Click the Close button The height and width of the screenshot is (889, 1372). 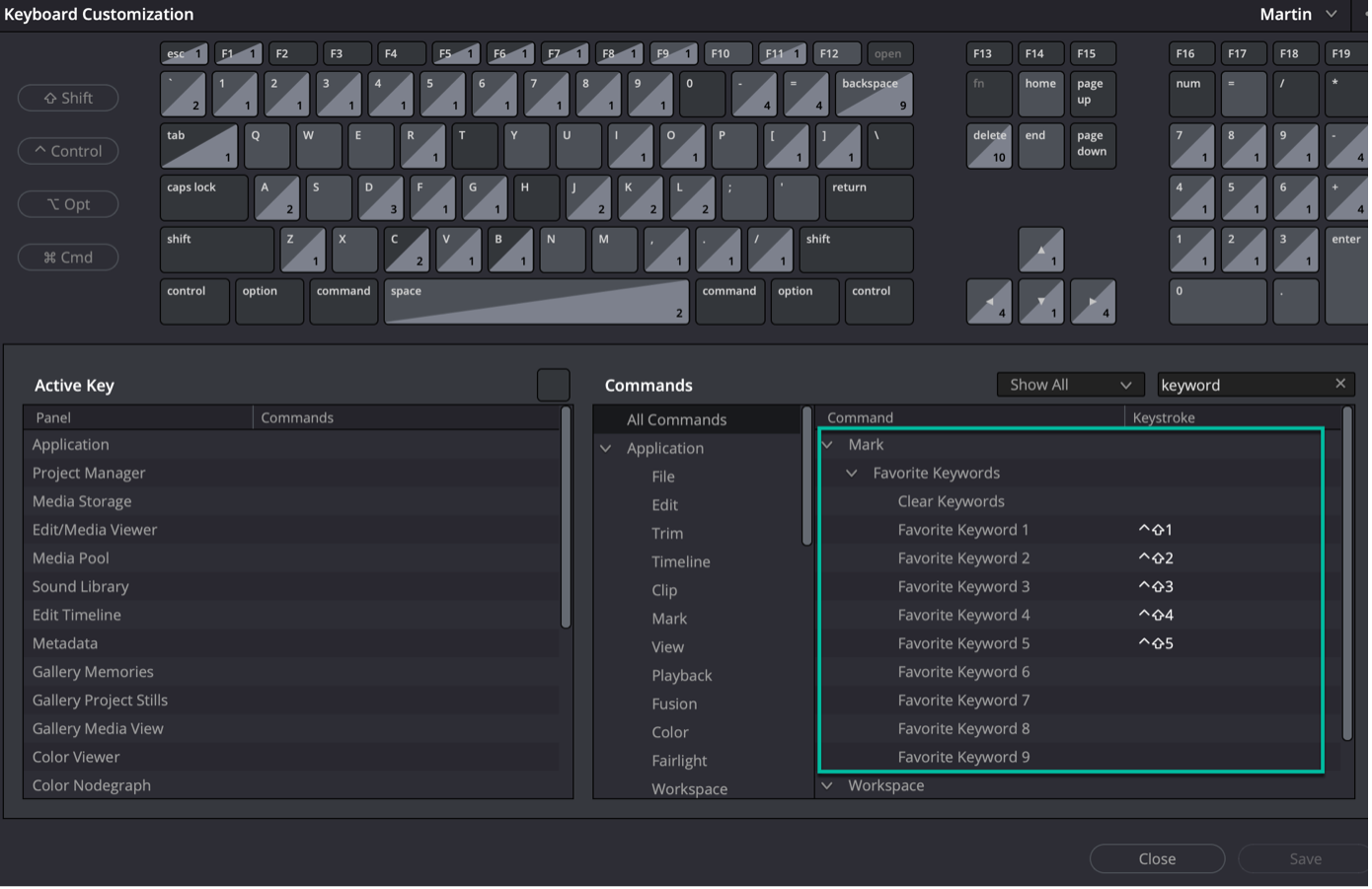(x=1157, y=859)
